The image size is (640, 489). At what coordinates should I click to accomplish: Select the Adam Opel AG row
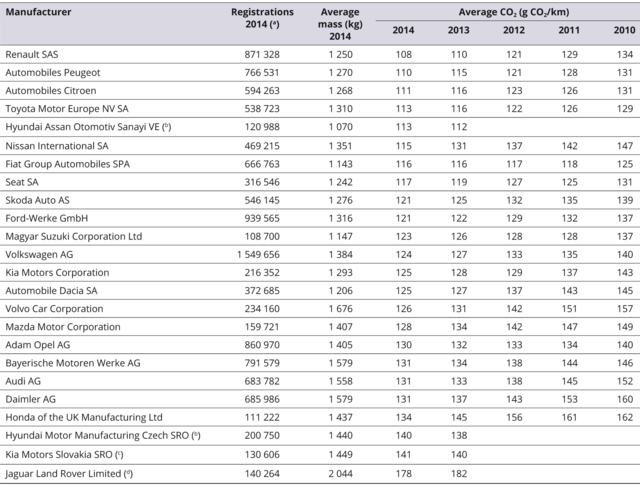click(x=38, y=345)
